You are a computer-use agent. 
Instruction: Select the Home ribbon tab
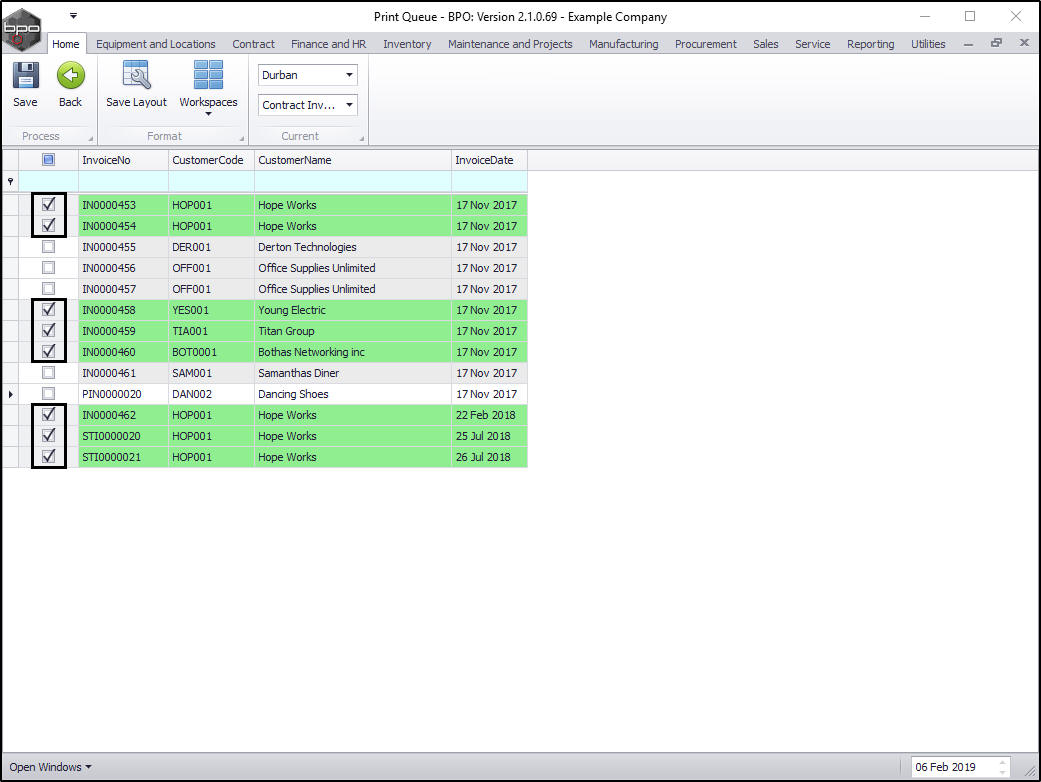coord(66,44)
